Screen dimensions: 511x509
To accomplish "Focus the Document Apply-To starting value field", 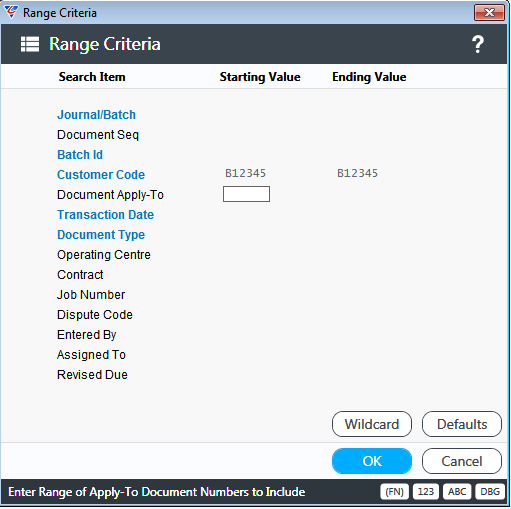I will click(246, 194).
